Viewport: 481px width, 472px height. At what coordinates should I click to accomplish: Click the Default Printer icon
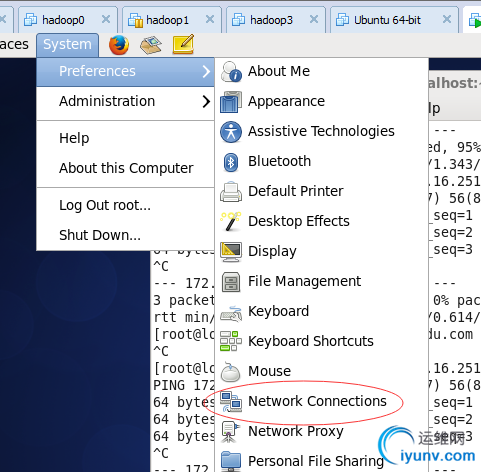231,192
